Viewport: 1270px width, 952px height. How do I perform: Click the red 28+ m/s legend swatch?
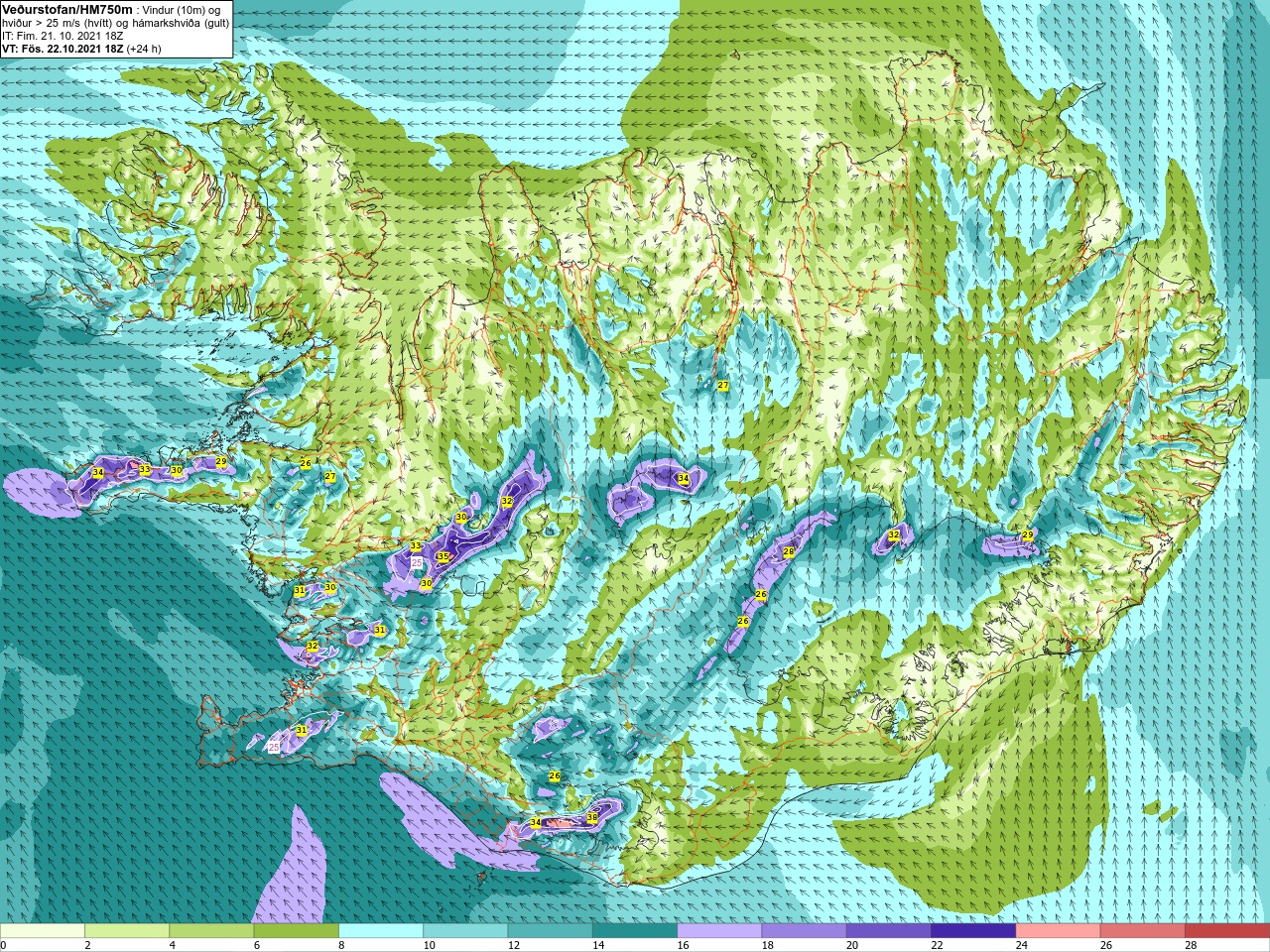(x=1227, y=931)
